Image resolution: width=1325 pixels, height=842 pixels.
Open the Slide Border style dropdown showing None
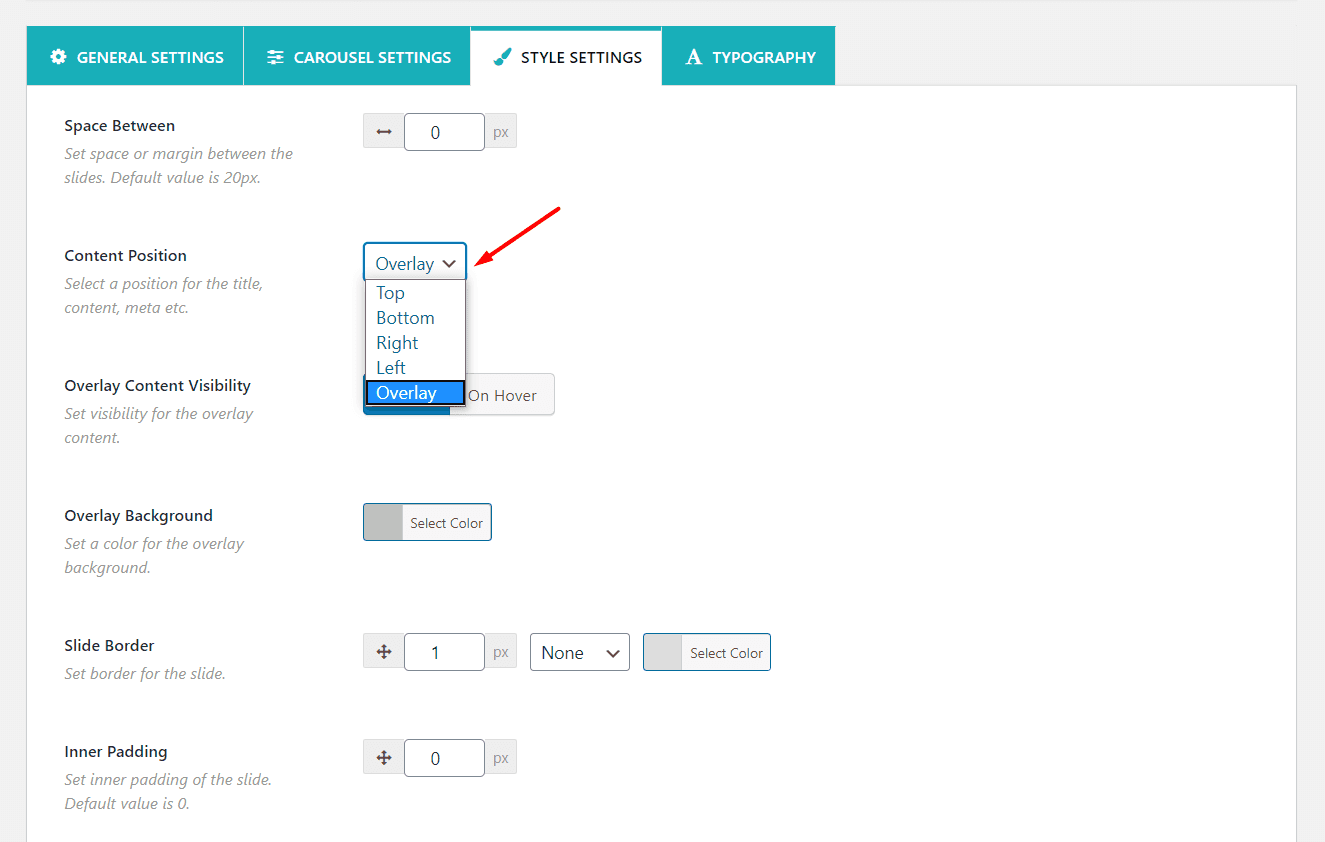point(579,652)
